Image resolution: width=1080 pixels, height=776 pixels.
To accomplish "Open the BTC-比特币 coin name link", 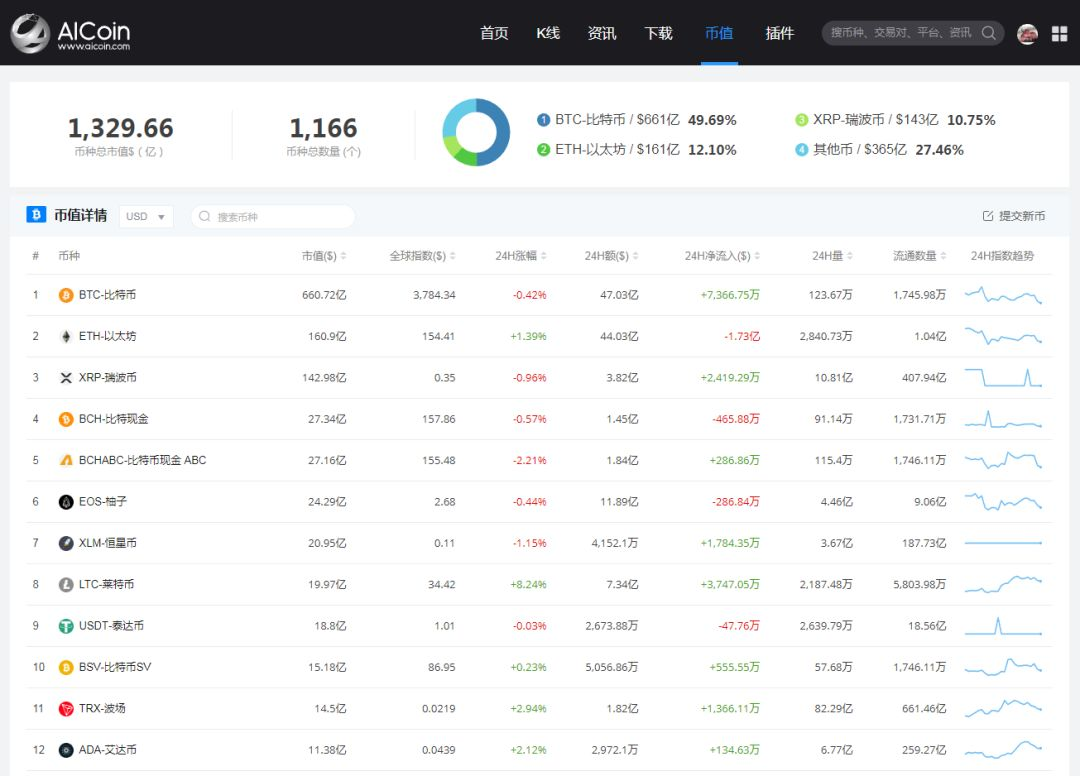I will pyautogui.click(x=107, y=295).
